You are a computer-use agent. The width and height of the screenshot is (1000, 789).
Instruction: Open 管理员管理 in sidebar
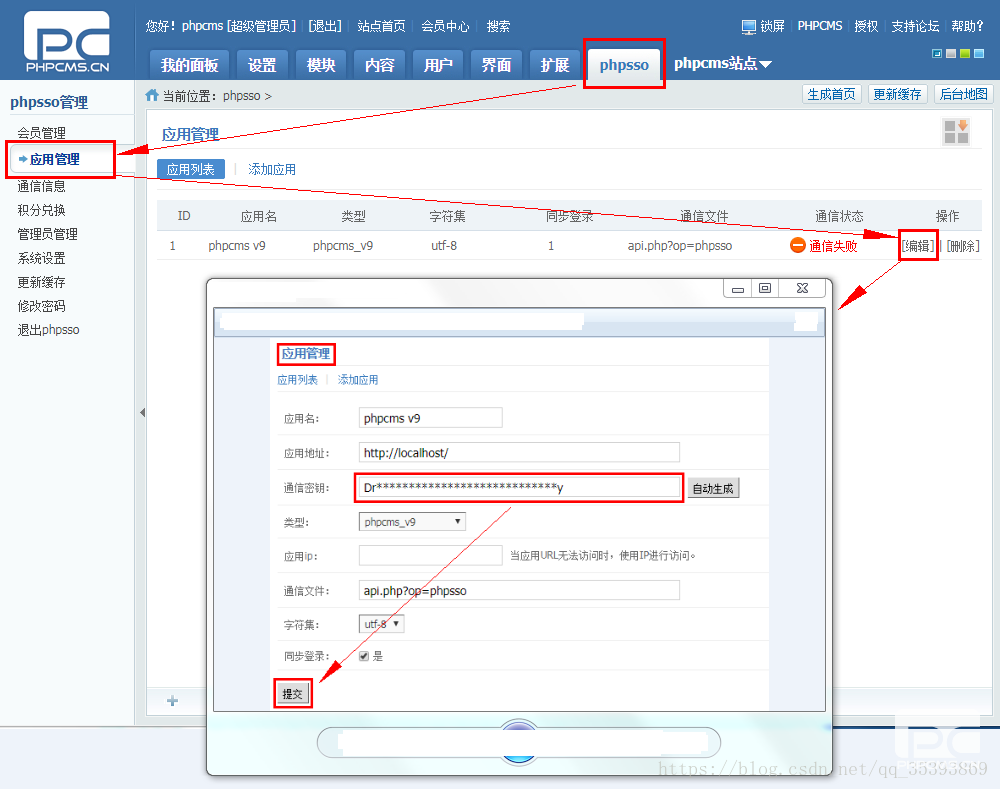(x=47, y=234)
